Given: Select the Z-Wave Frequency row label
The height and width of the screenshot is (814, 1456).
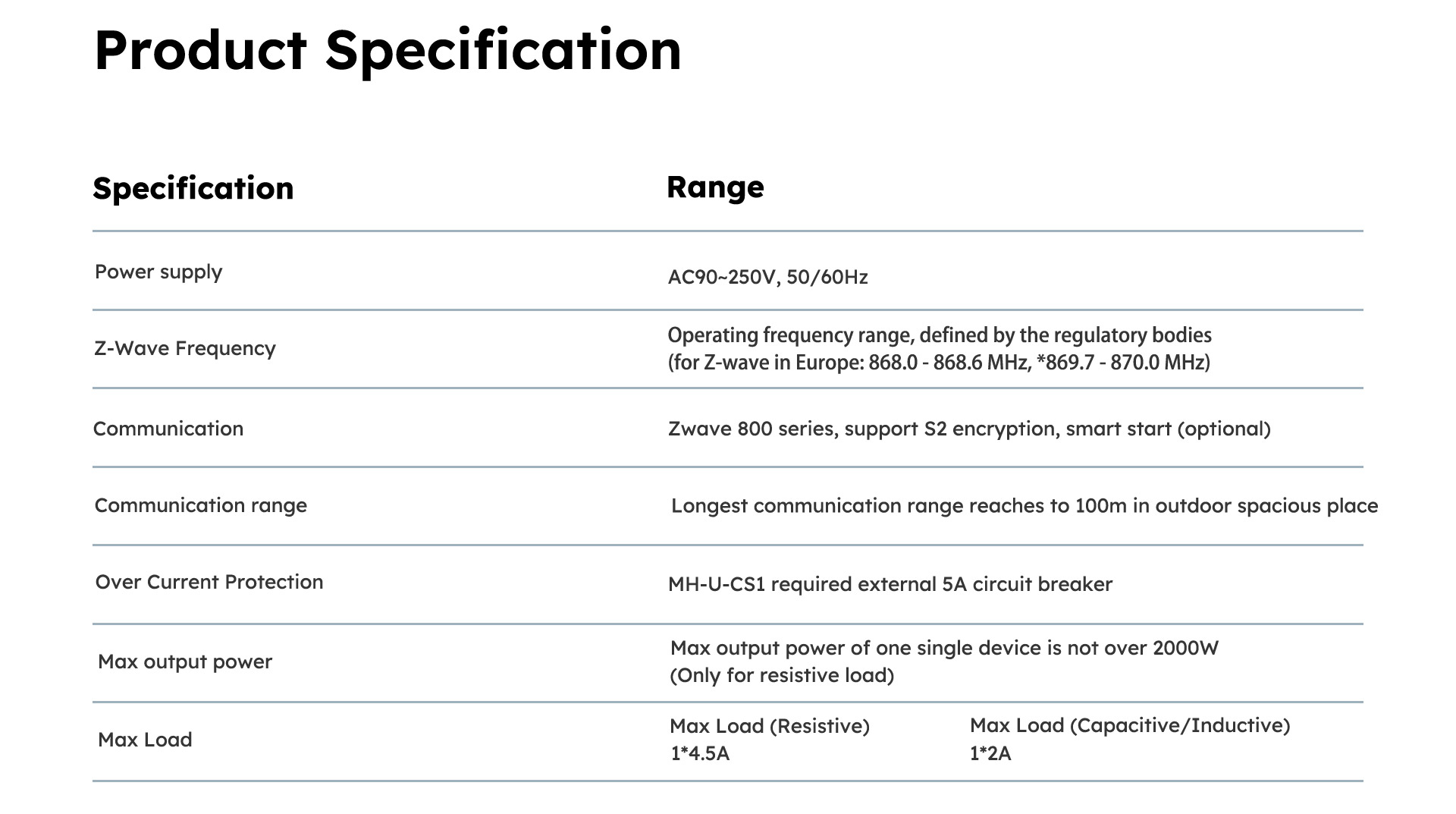Looking at the screenshot, I should [185, 348].
